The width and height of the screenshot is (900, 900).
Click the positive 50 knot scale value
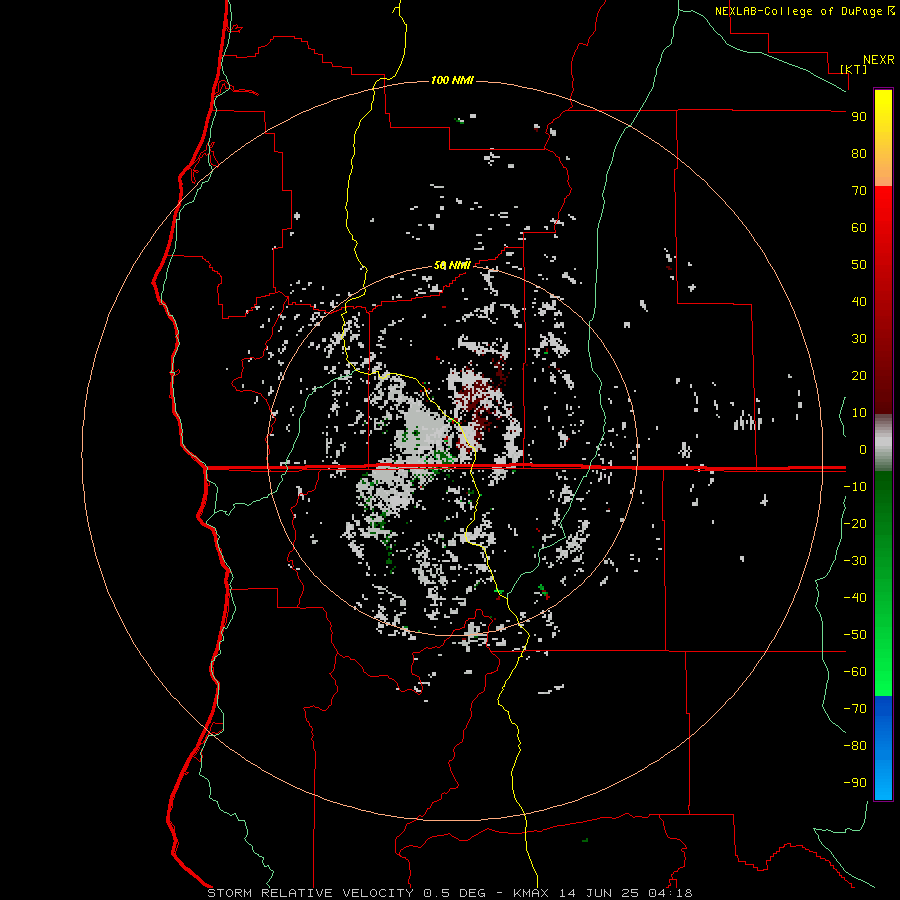[x=859, y=265]
